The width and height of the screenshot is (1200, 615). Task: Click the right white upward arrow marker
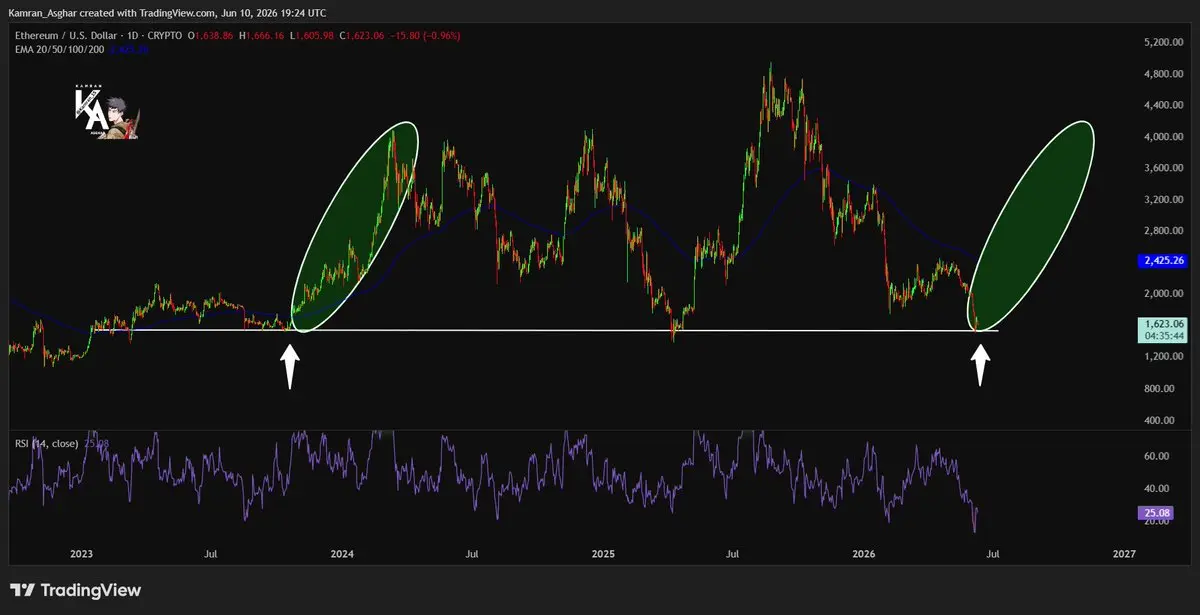pyautogui.click(x=981, y=366)
